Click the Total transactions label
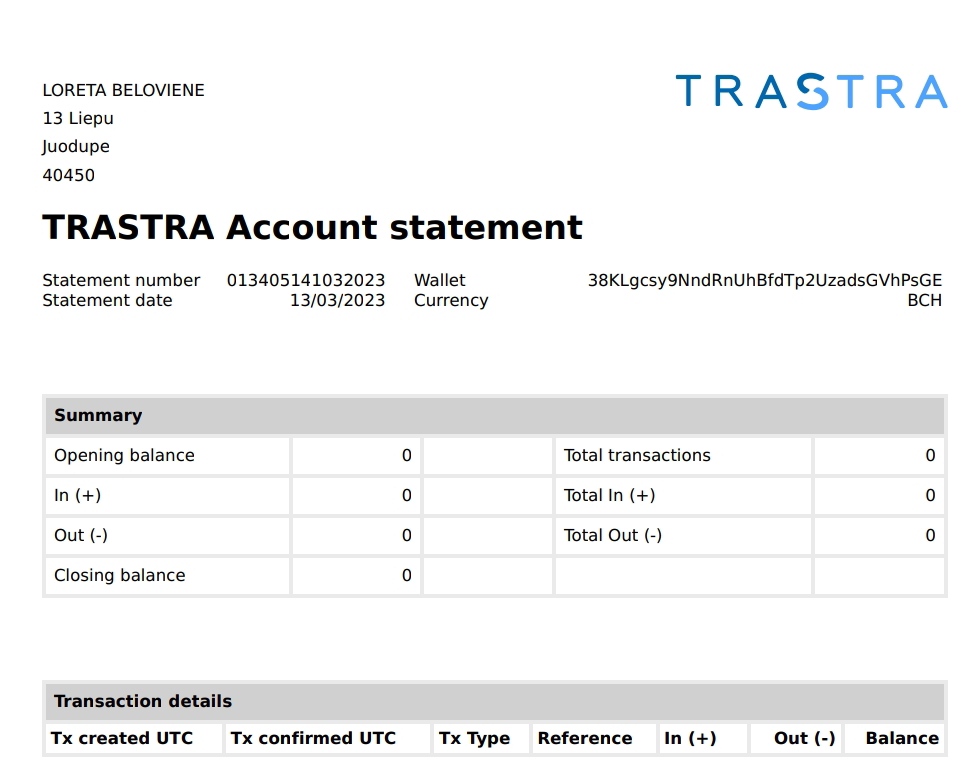Image resolution: width=969 pixels, height=771 pixels. tap(637, 455)
